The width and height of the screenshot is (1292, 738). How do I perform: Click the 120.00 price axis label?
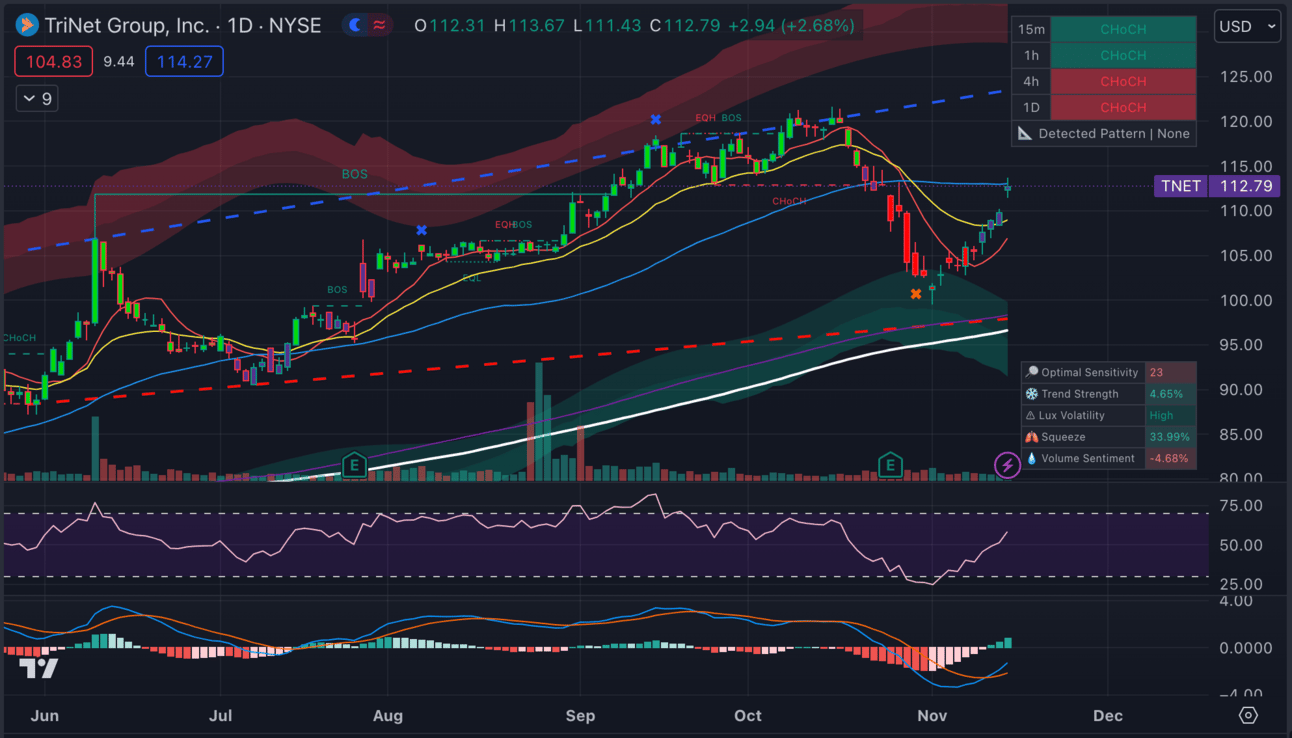(1245, 122)
